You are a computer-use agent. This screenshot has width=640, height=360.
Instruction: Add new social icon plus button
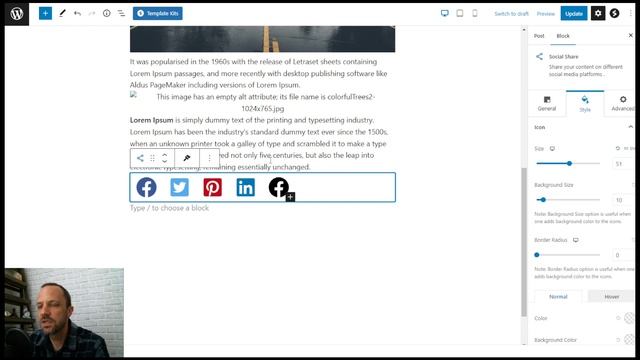point(290,197)
